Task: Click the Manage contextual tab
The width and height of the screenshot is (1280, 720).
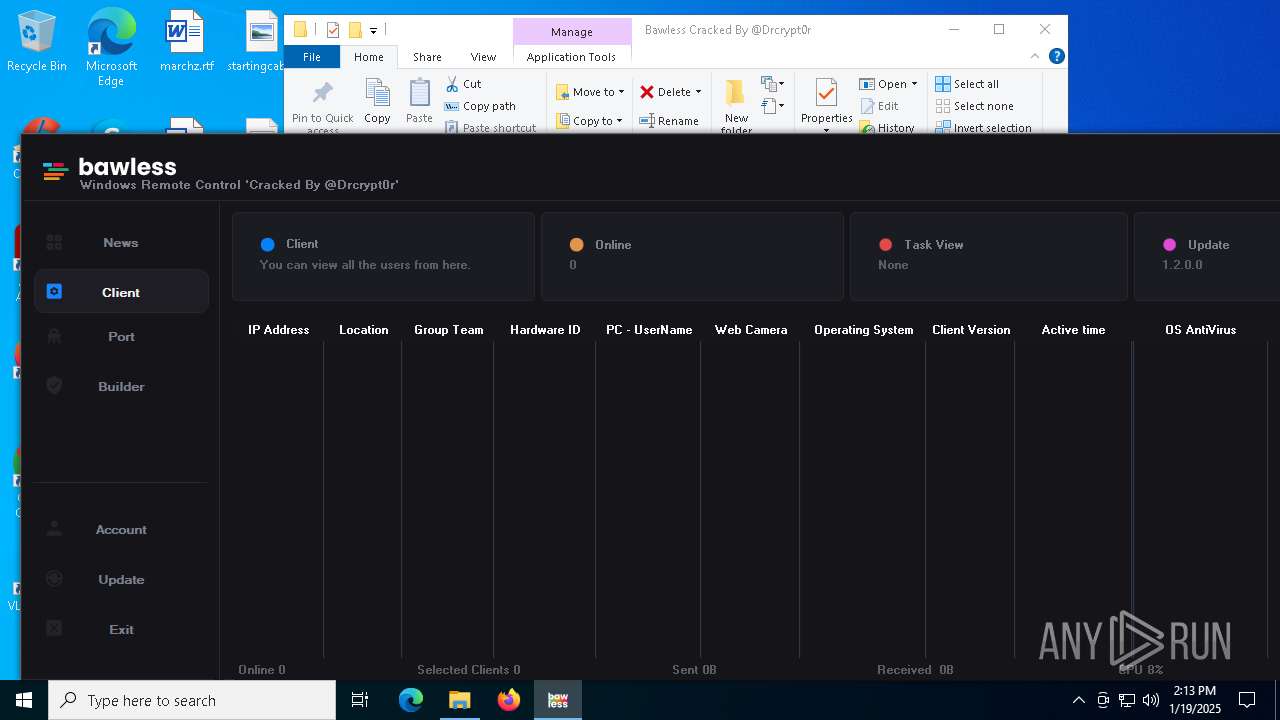Action: point(572,32)
